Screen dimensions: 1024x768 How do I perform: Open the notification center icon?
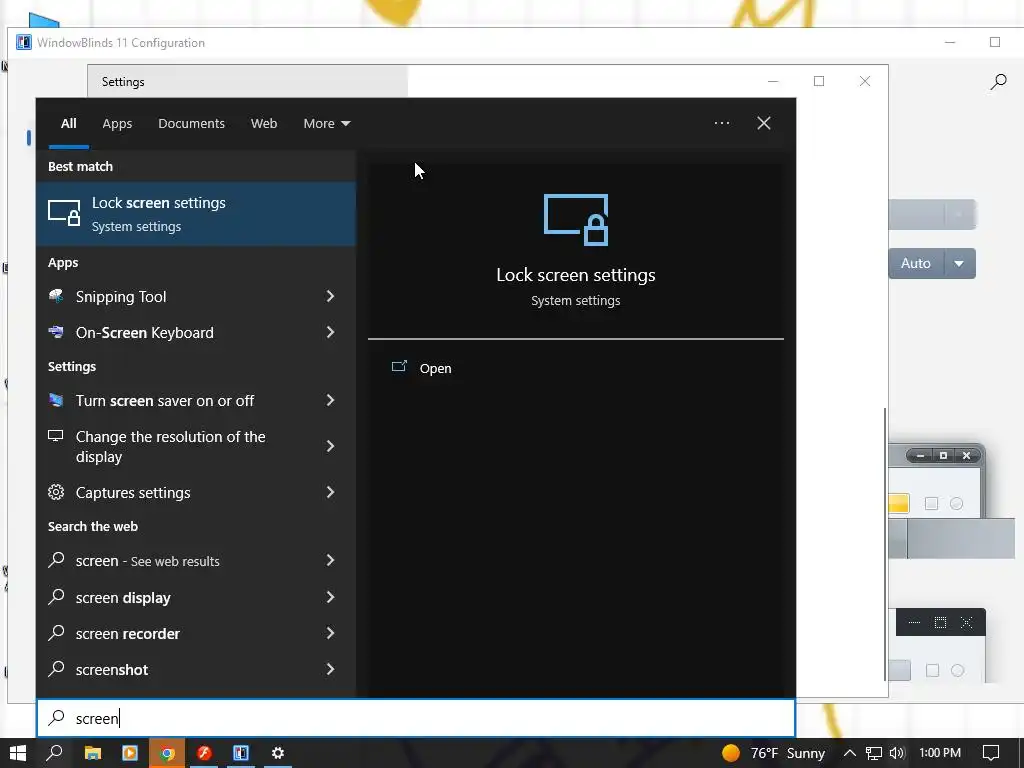click(x=991, y=753)
